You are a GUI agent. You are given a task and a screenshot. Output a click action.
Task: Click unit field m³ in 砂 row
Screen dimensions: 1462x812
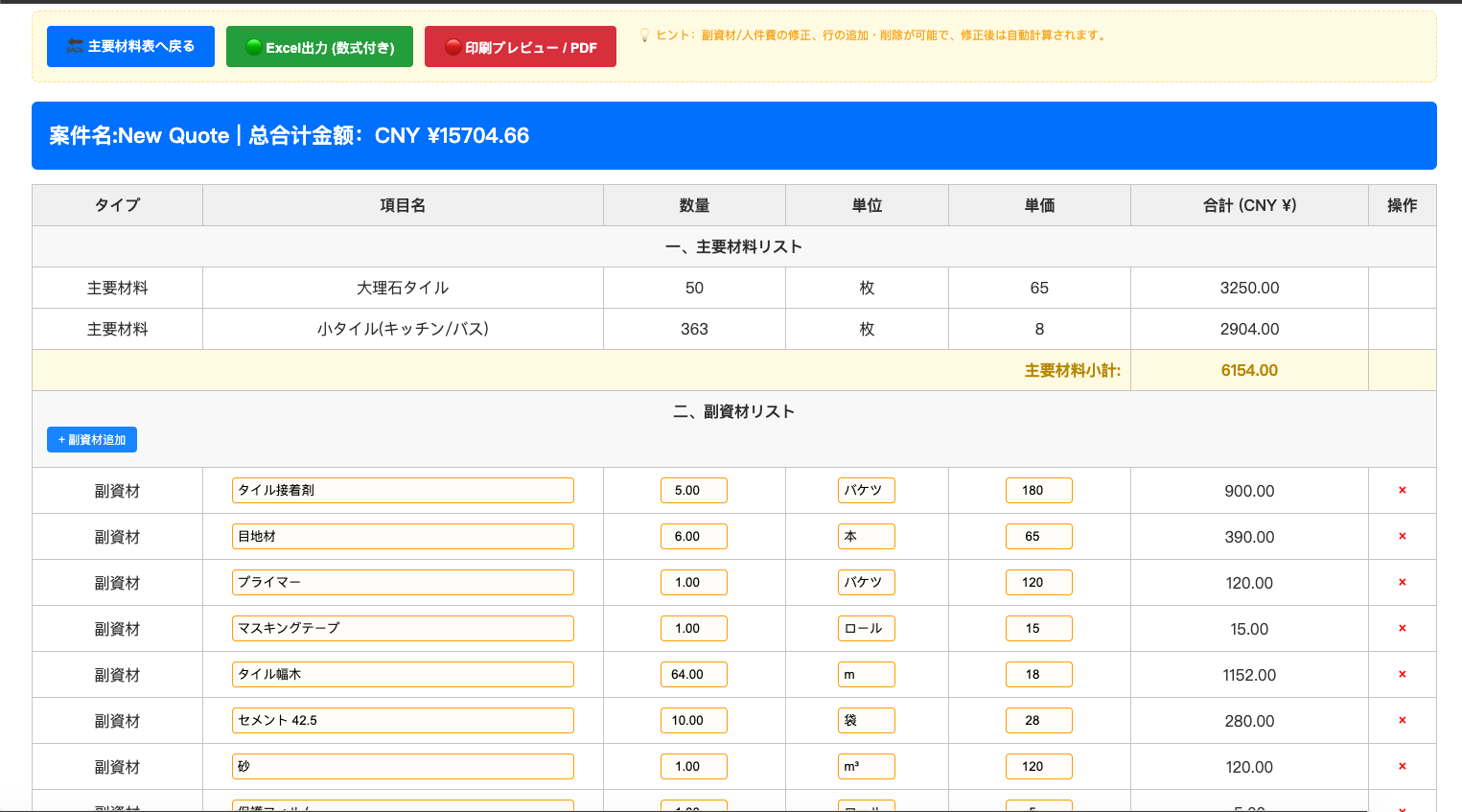(867, 766)
